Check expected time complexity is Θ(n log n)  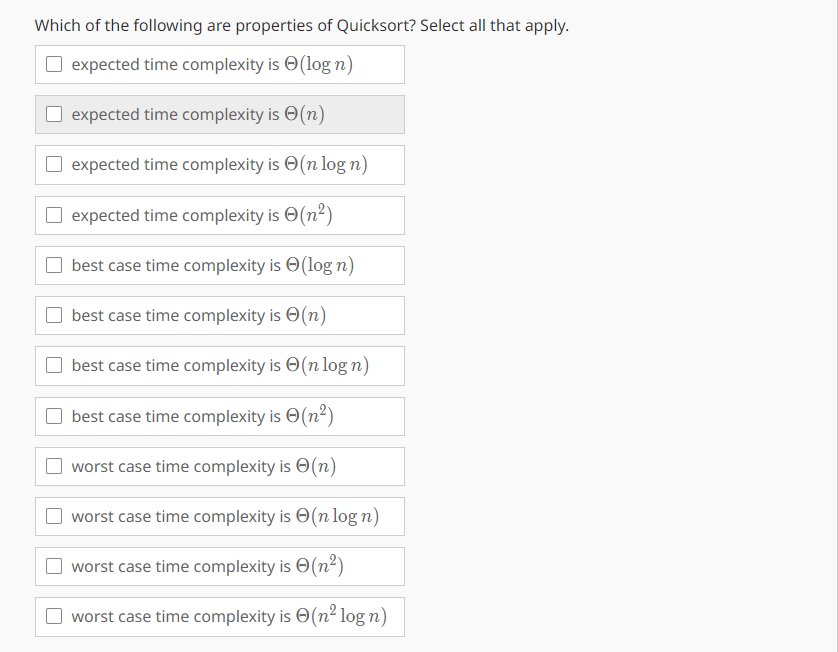tap(54, 164)
